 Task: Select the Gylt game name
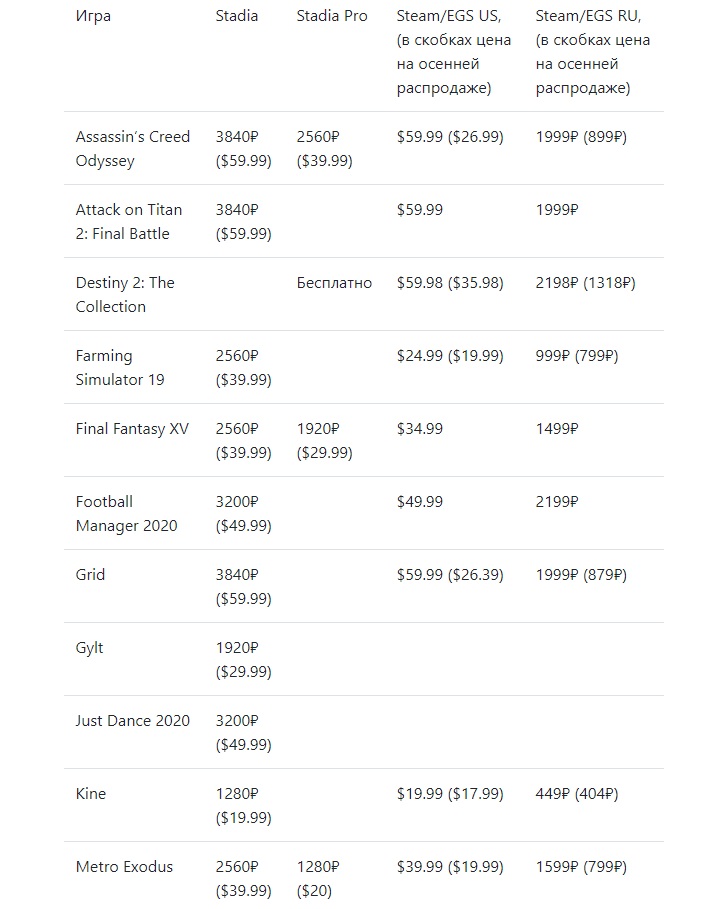pyautogui.click(x=89, y=648)
